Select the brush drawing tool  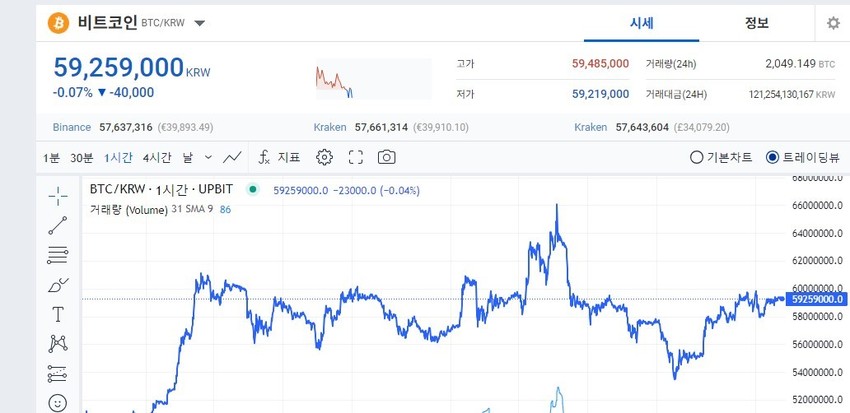coord(58,284)
